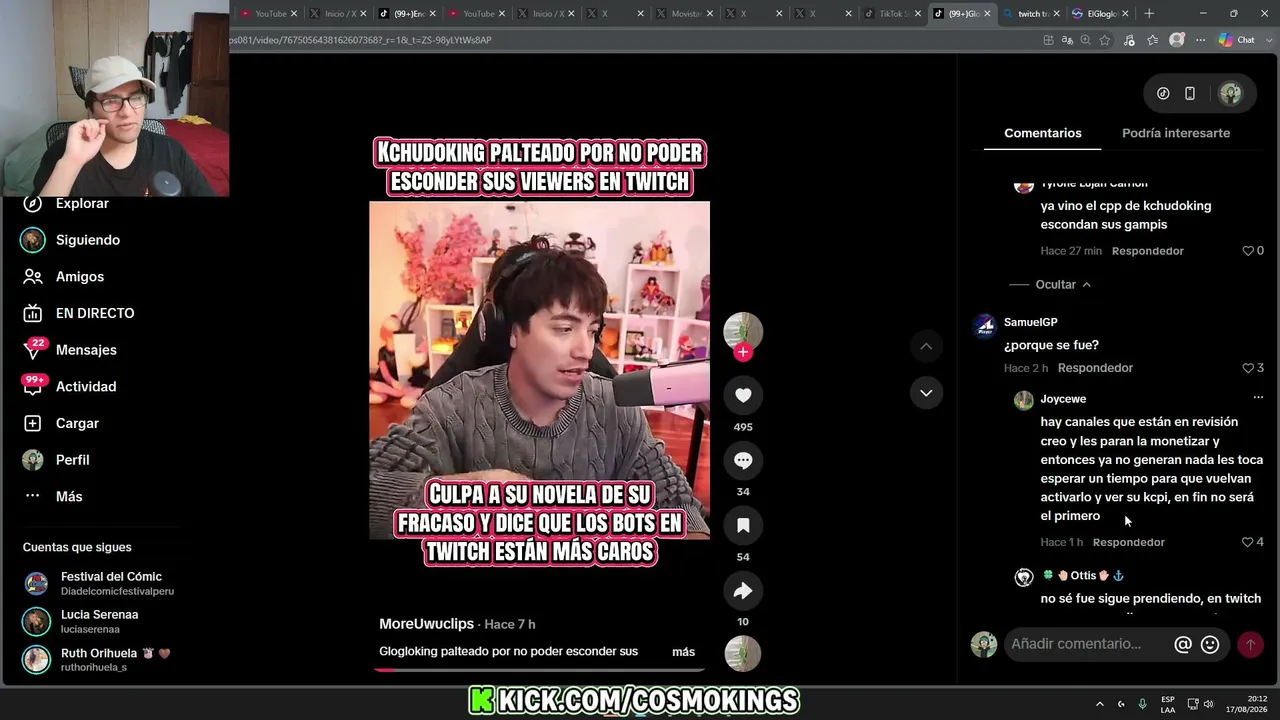Switch to the 'twitch tr' browser tab
Viewport: 1280px width, 720px height.
(x=1031, y=14)
